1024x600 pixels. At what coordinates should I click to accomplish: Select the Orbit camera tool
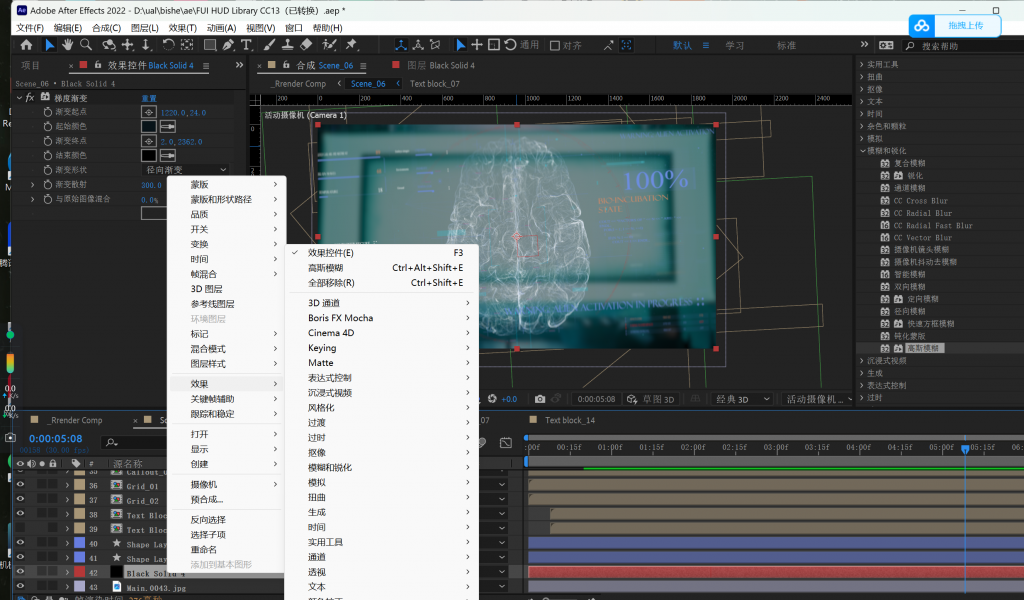[x=109, y=45]
